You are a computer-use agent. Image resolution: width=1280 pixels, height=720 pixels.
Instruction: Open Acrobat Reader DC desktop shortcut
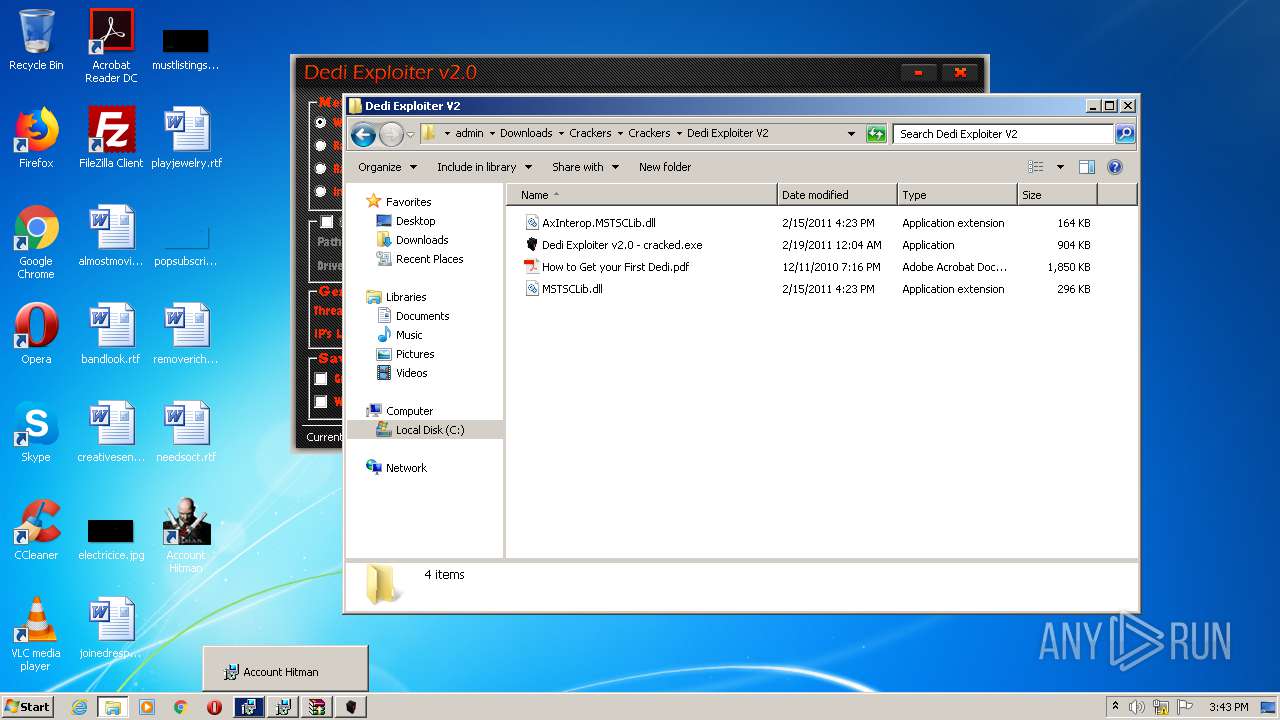[x=111, y=46]
